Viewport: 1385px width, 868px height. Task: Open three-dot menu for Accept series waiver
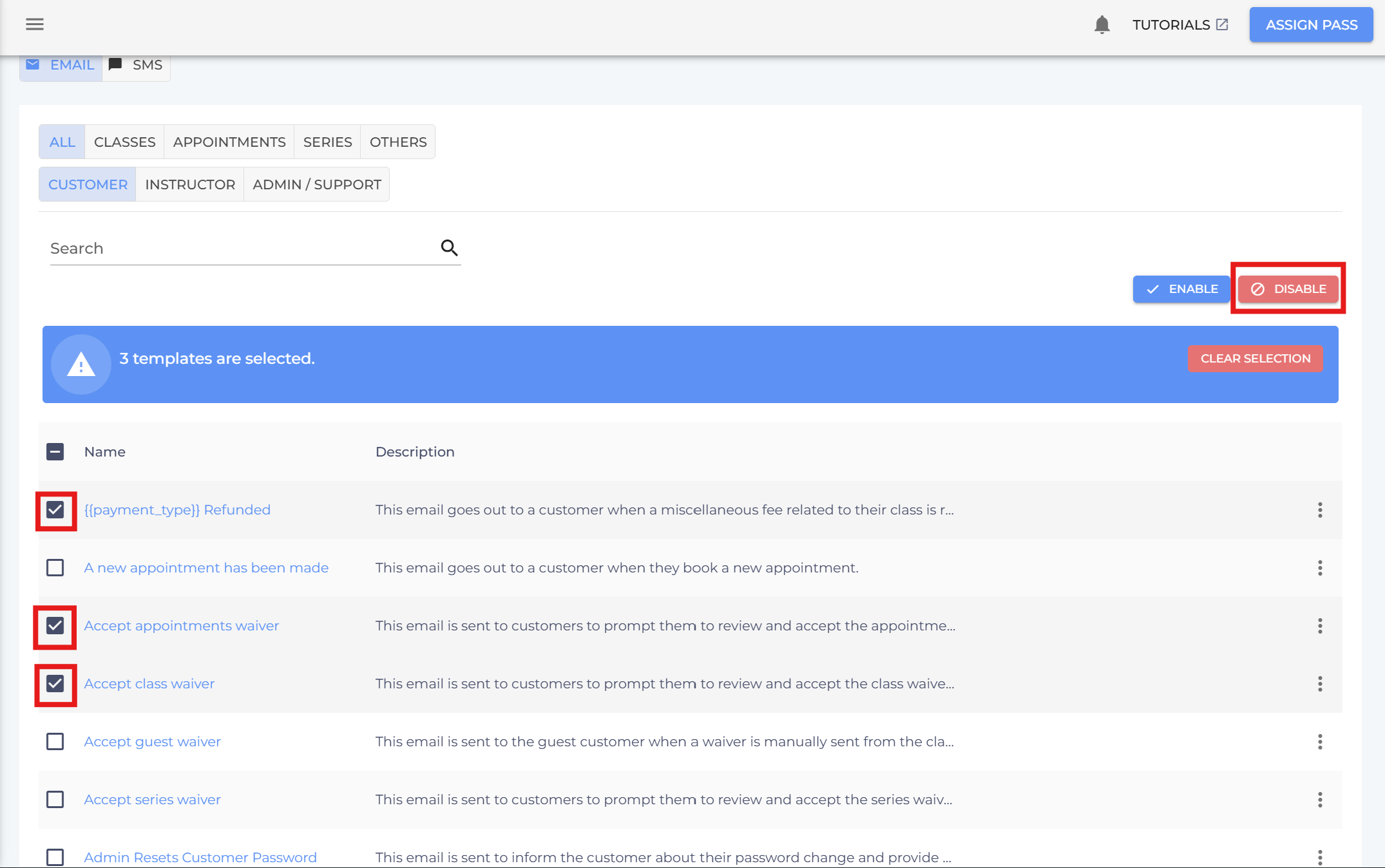point(1320,800)
